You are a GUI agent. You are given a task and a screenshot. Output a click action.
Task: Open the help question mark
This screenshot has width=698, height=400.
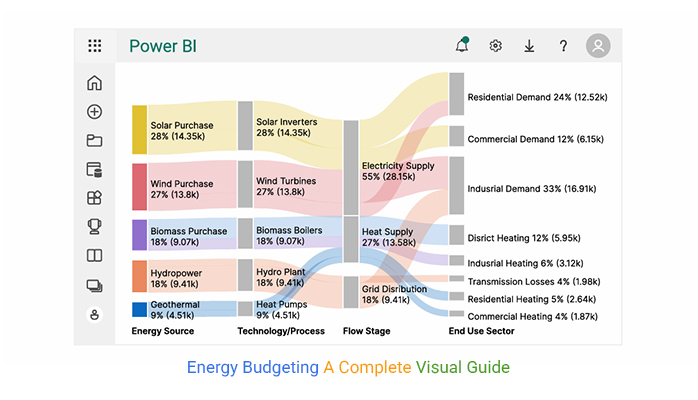[563, 46]
